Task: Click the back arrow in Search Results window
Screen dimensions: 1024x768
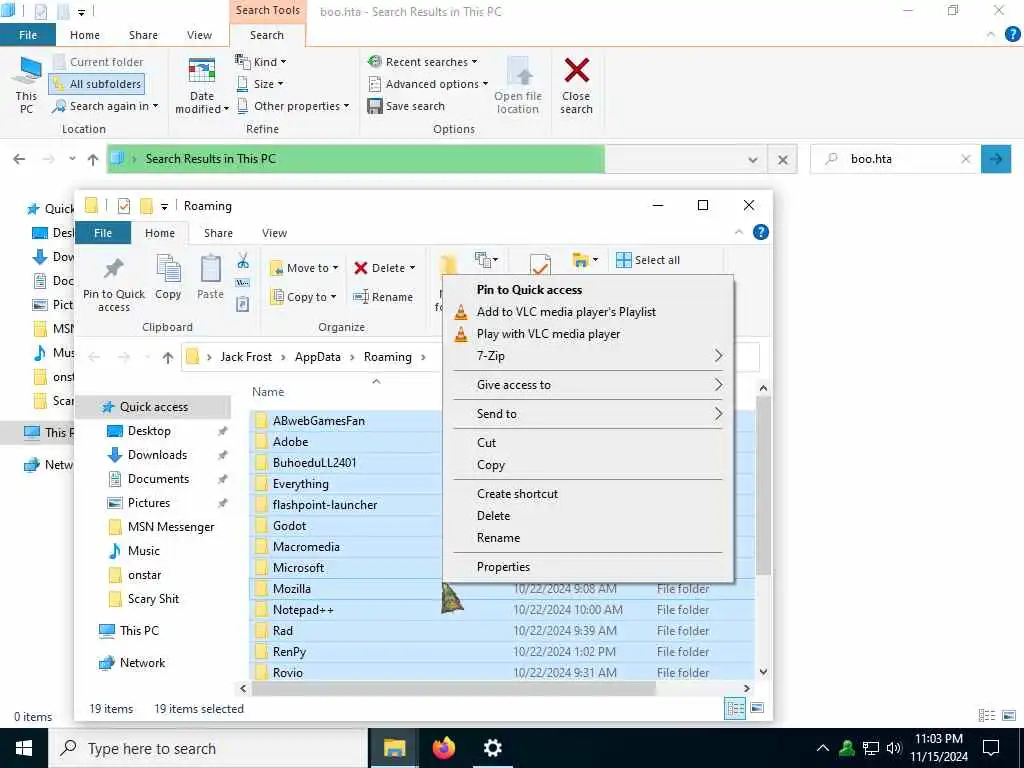Action: pyautogui.click(x=20, y=159)
